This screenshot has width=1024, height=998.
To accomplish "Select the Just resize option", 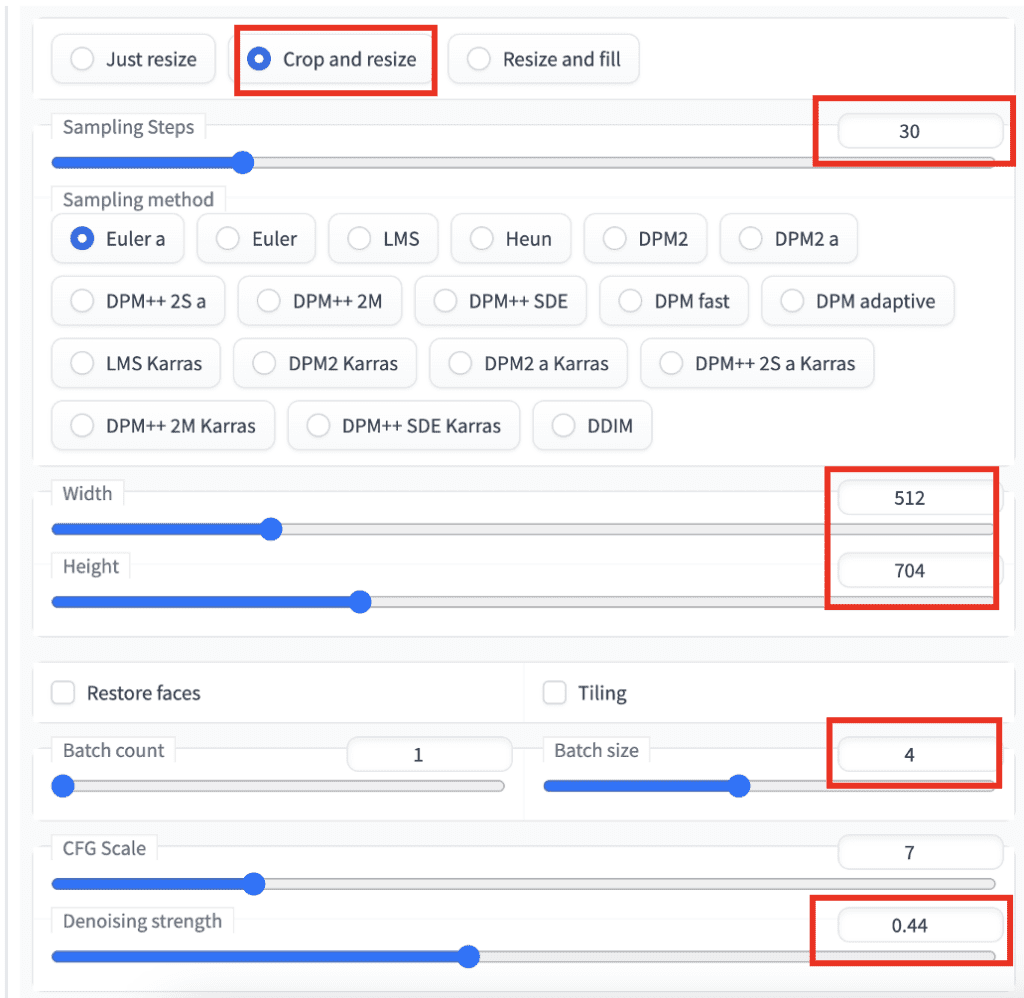I will [x=133, y=59].
